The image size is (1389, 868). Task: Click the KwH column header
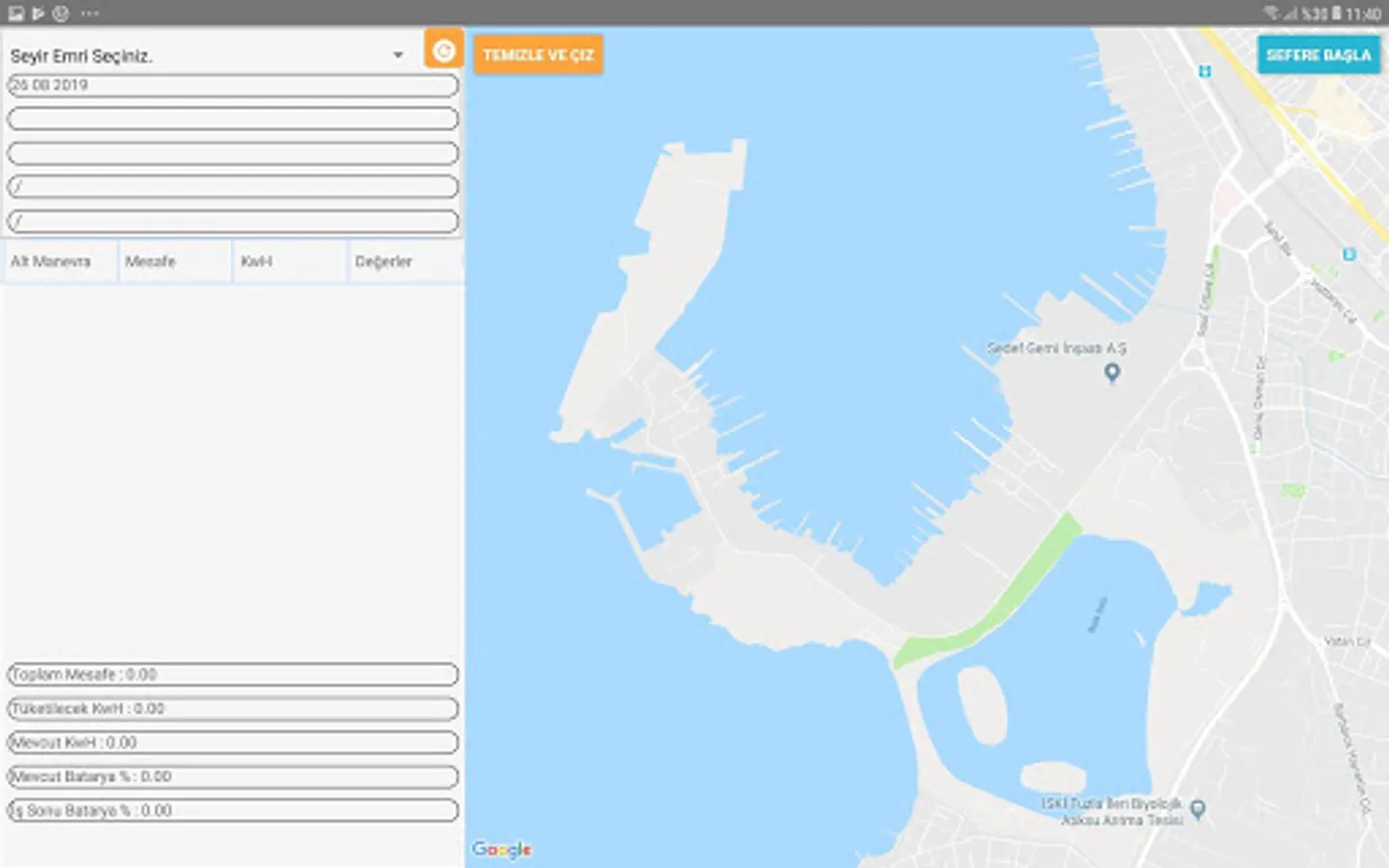click(x=289, y=261)
